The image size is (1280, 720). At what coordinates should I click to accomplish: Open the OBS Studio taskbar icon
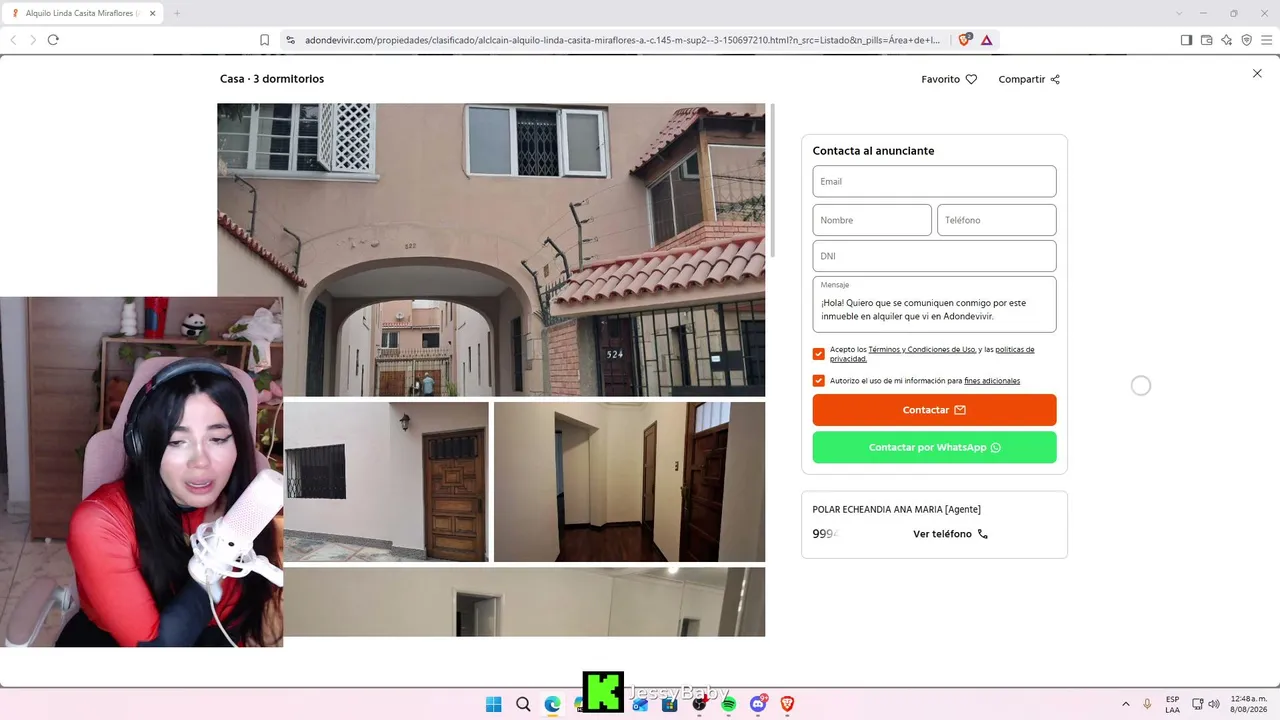pos(699,704)
